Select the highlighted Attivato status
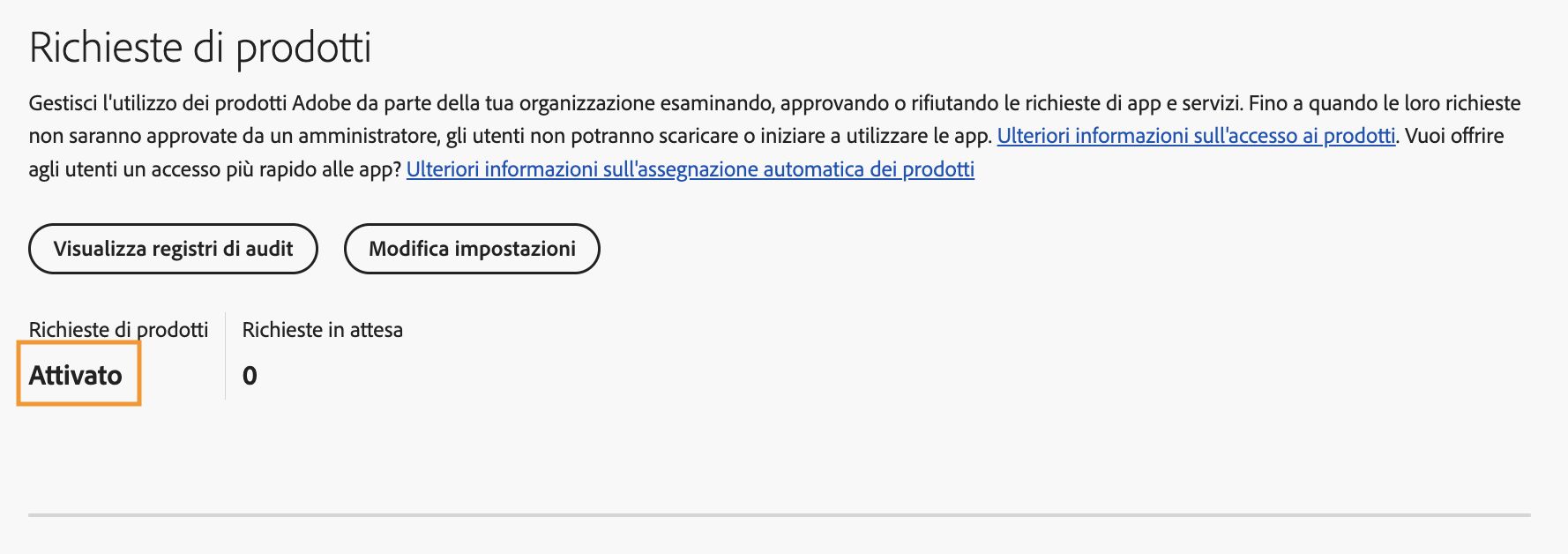 click(77, 376)
